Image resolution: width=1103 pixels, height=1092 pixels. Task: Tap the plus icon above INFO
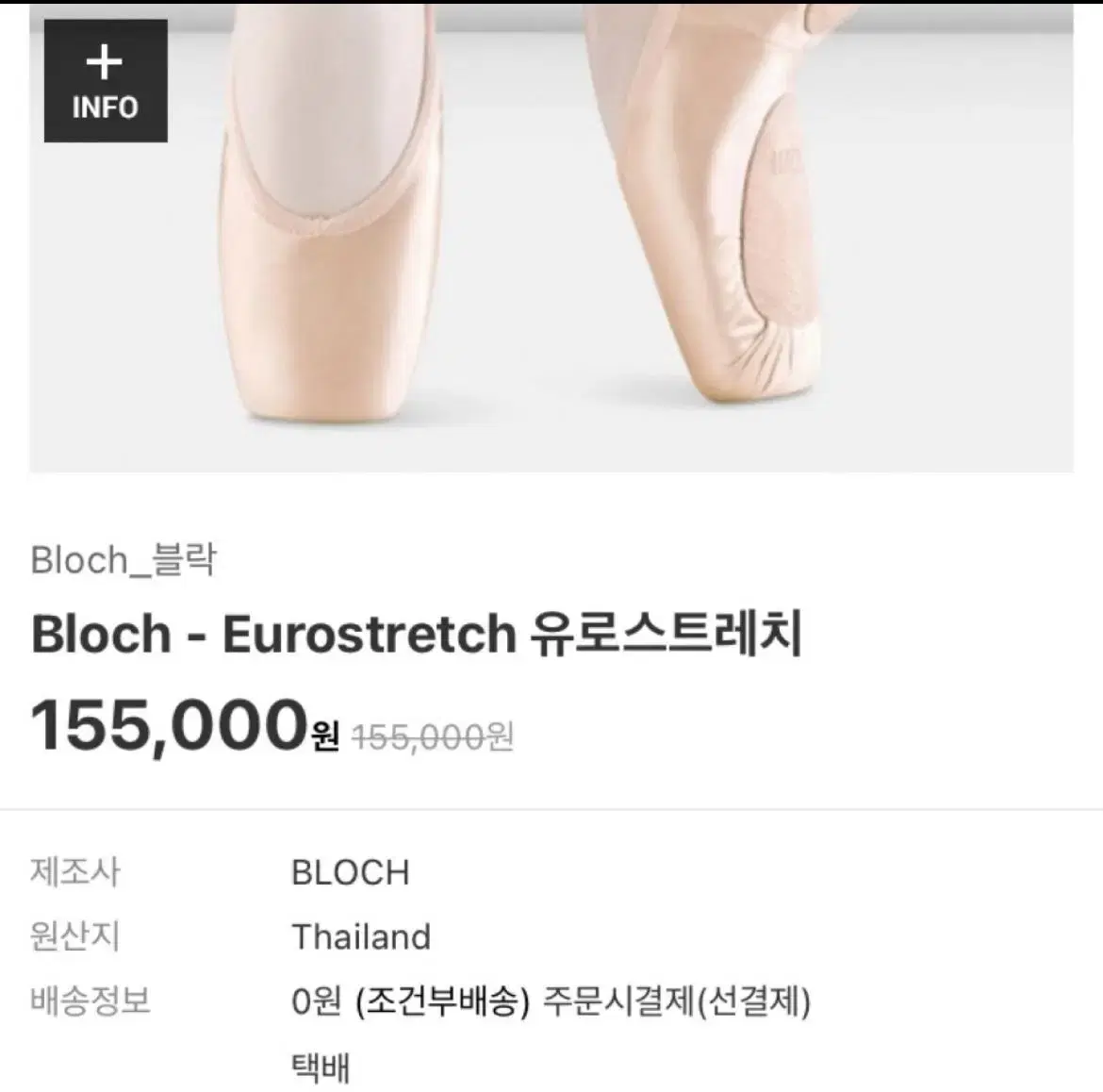[104, 62]
